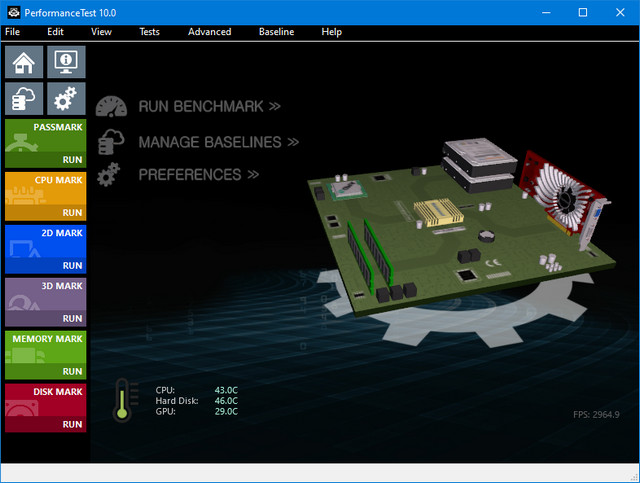Click the cloud baseline management sidebar icon
The width and height of the screenshot is (640, 483).
click(x=25, y=98)
